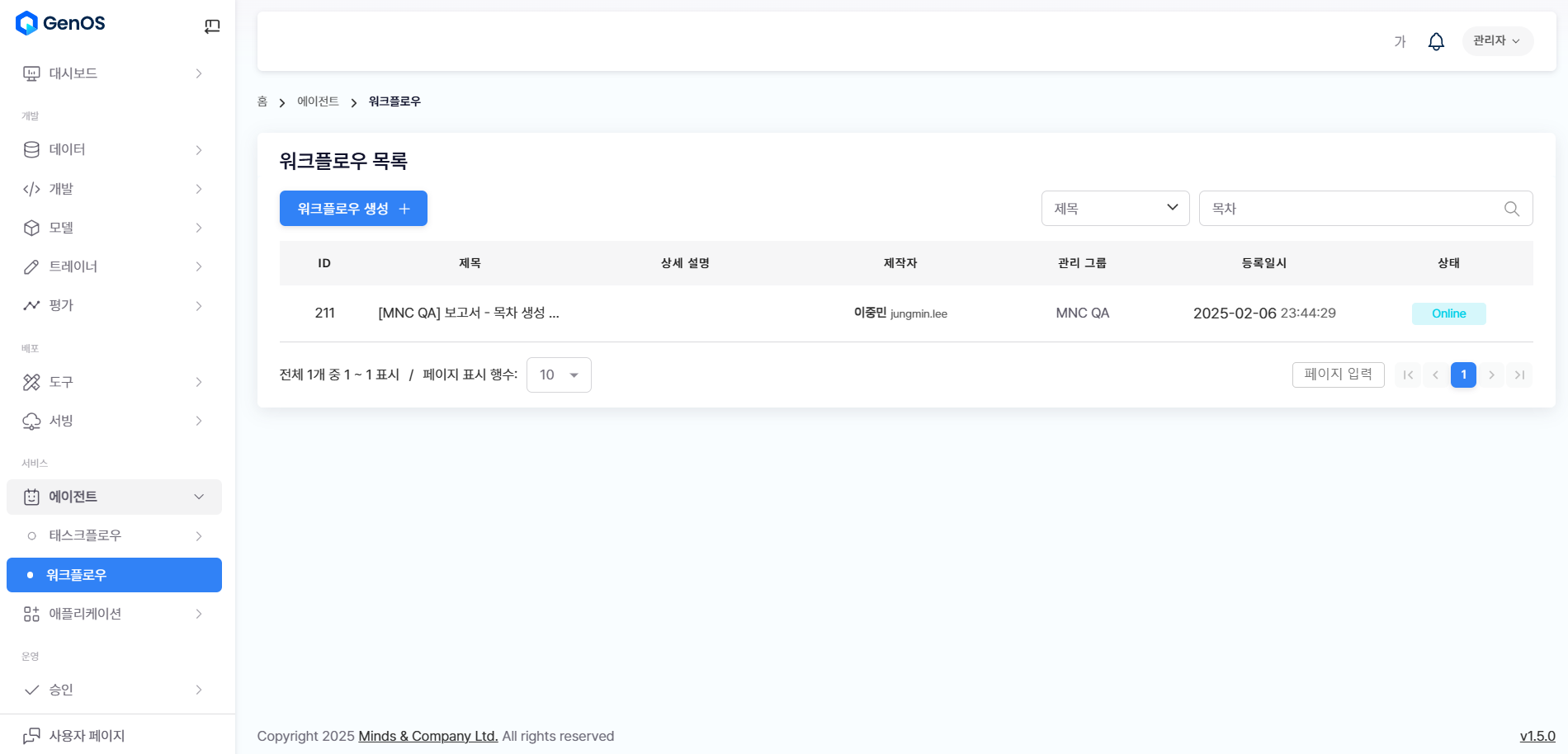
Task: Click the 가 font size toggle
Action: click(x=1400, y=41)
